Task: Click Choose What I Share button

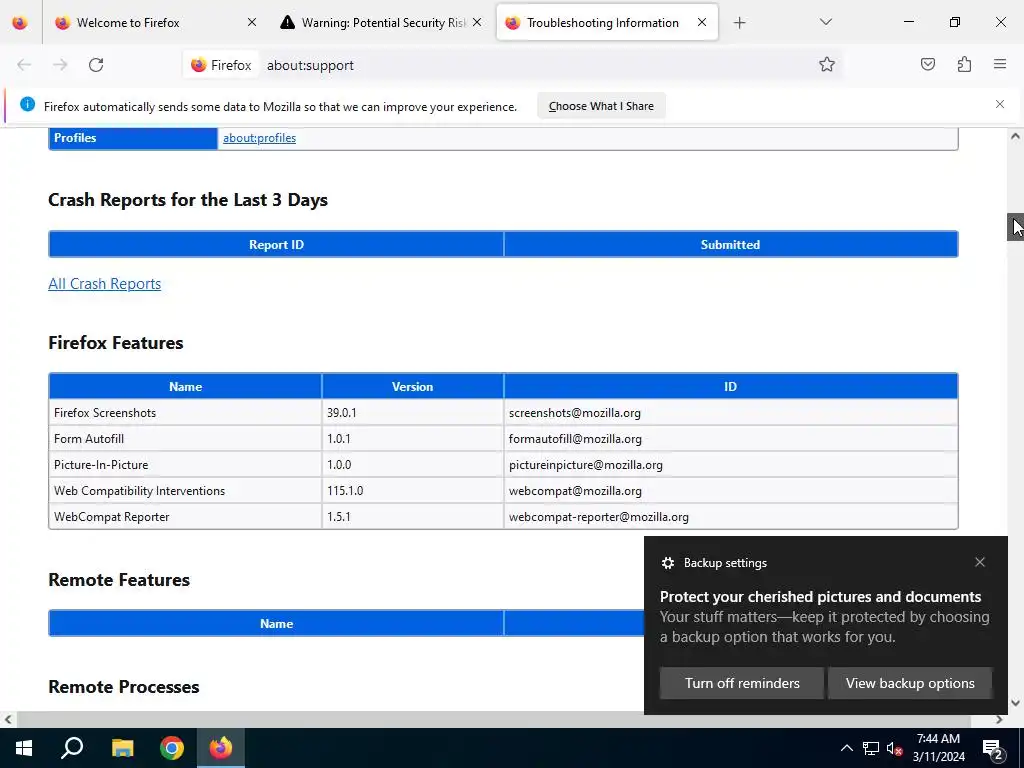Action: click(x=601, y=106)
